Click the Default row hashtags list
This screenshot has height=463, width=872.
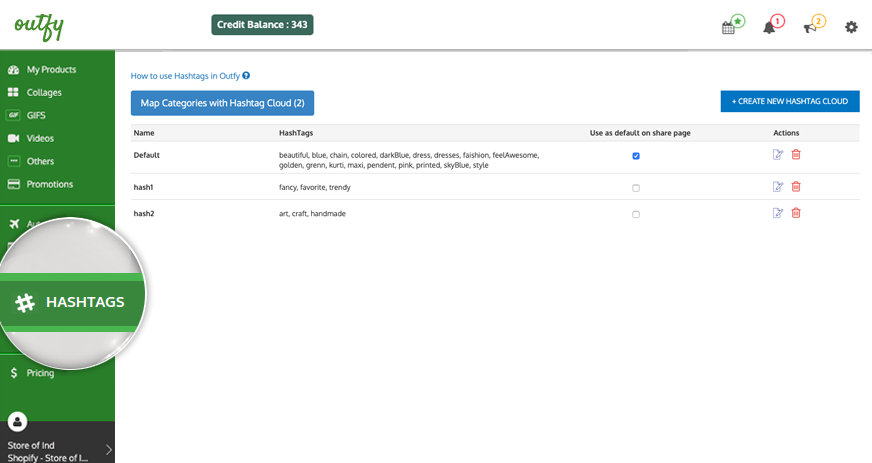pos(409,160)
